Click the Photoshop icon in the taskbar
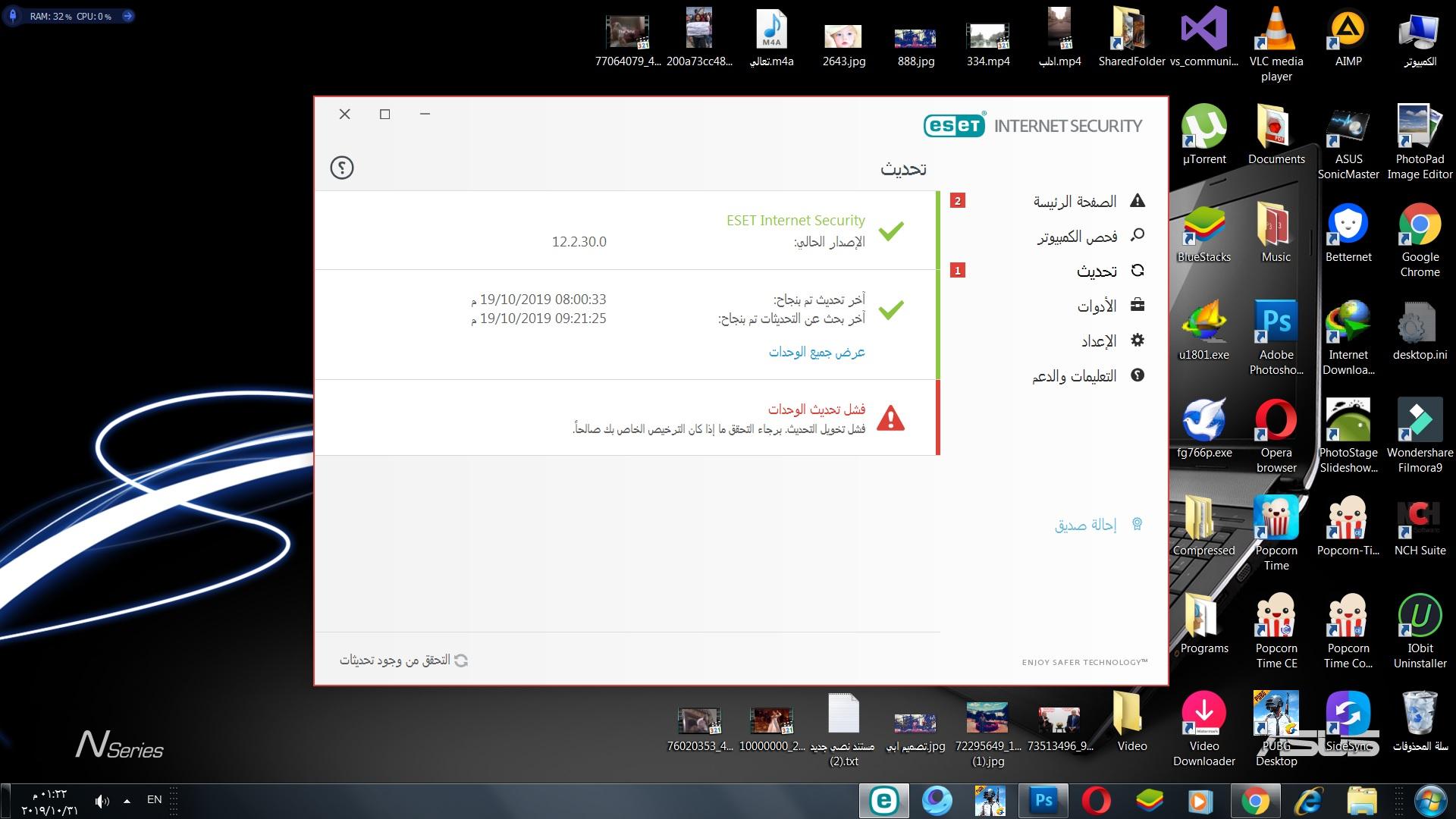Viewport: 1456px width, 819px height. 1043,800
